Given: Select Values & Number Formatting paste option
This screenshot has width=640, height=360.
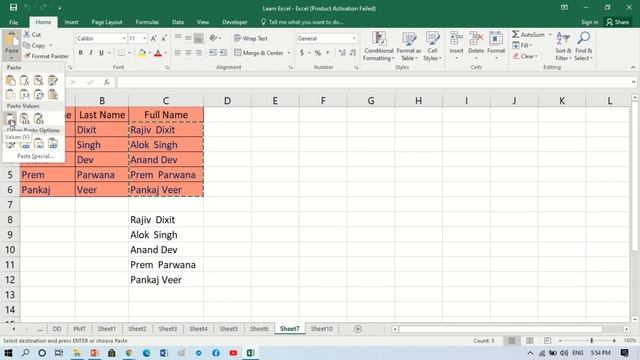Looking at the screenshot, I should tap(24, 119).
